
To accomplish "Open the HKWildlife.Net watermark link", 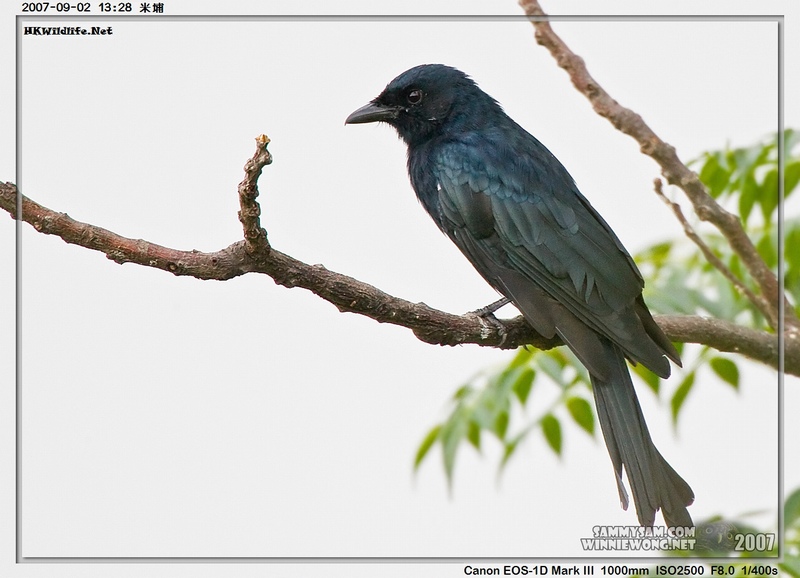I will tap(68, 31).
